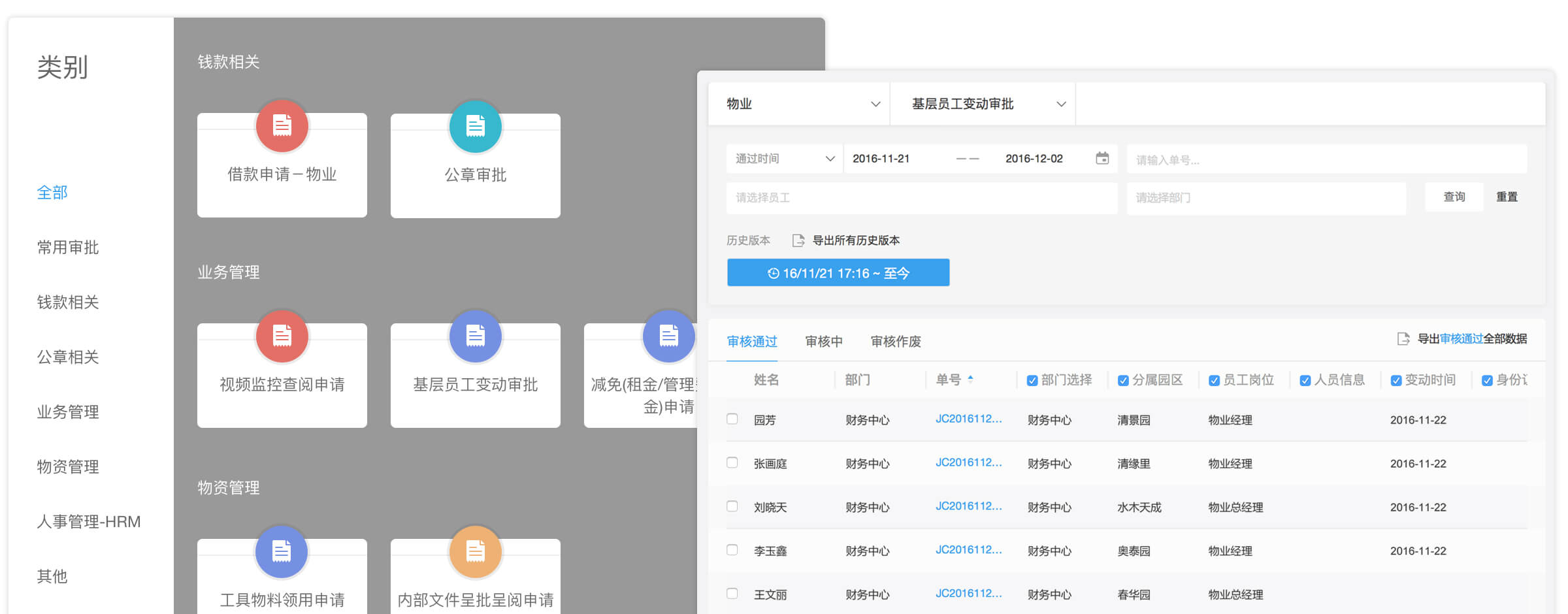Click the 查询 button
This screenshot has width=1568, height=614.
[1454, 197]
